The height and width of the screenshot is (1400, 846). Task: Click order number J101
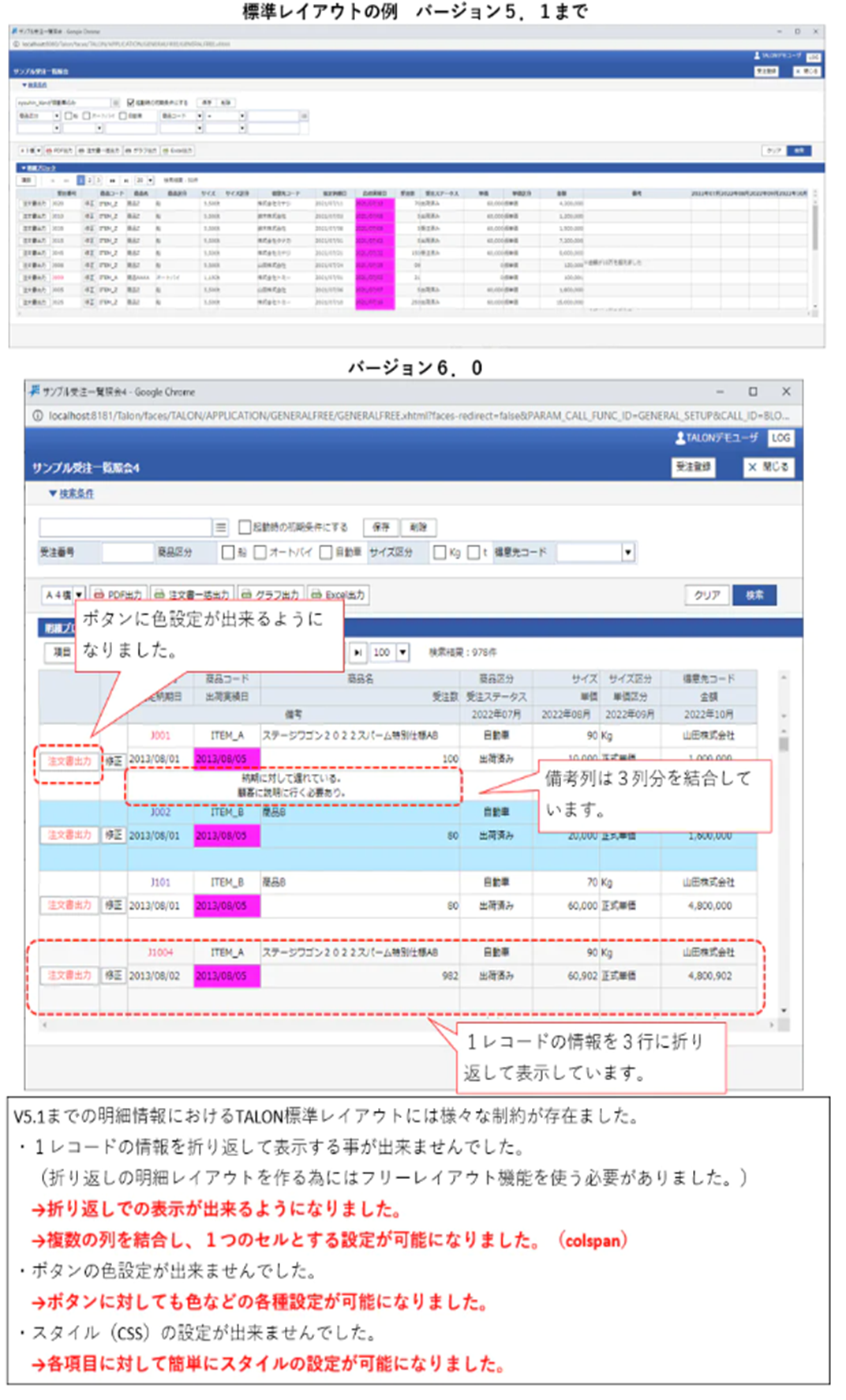pos(160,882)
